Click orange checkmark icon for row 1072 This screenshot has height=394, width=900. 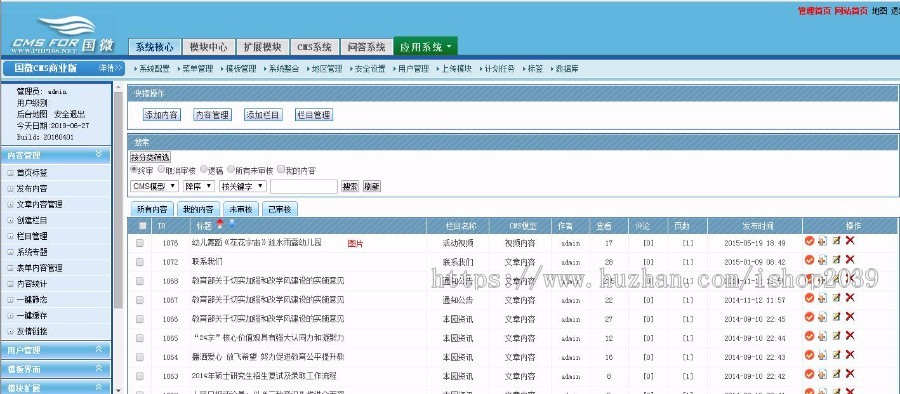pos(809,260)
